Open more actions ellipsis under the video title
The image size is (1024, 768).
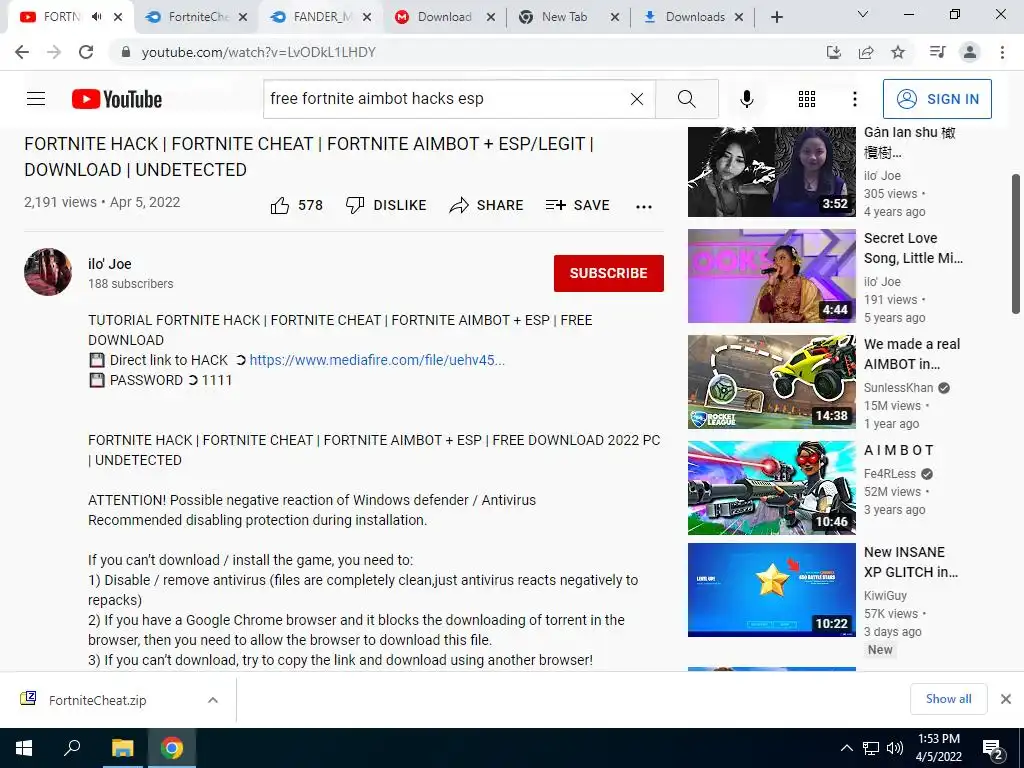point(644,206)
